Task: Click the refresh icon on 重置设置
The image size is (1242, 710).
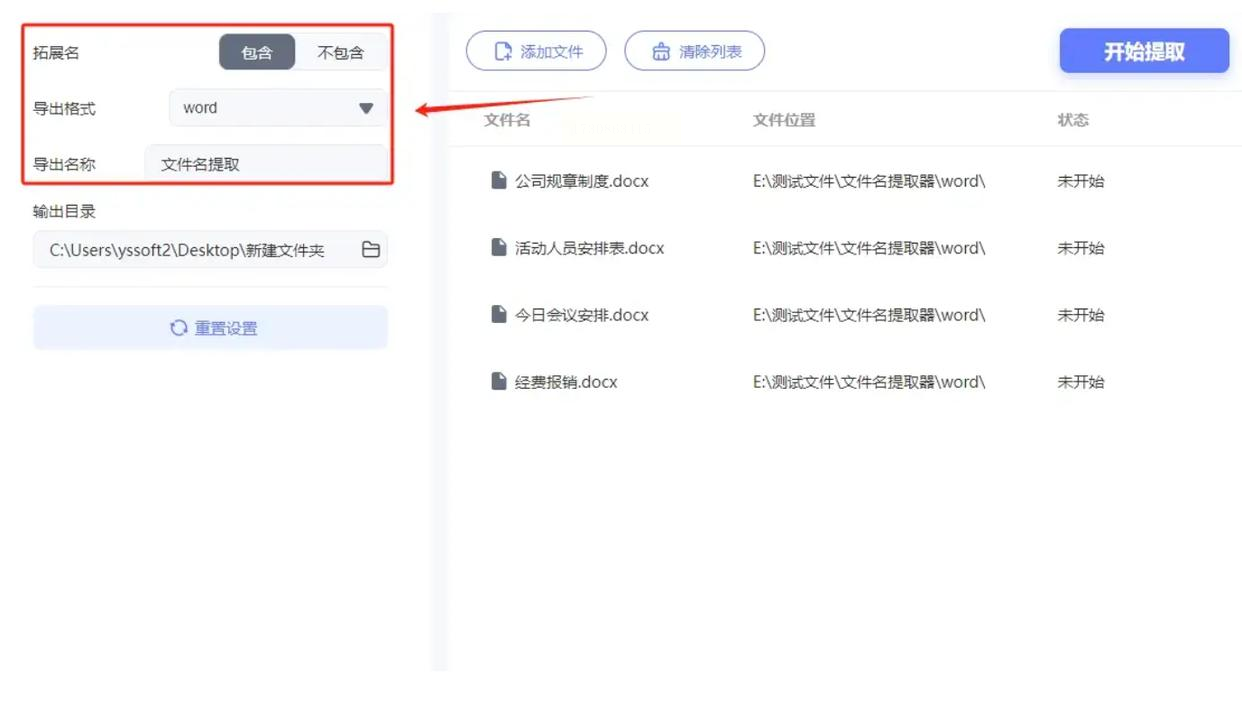Action: click(179, 328)
